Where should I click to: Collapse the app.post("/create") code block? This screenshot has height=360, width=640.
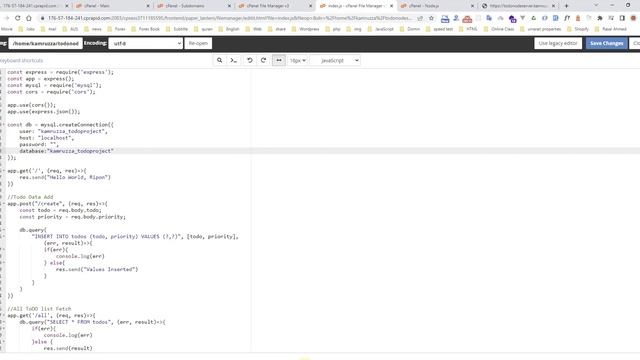click(4, 203)
